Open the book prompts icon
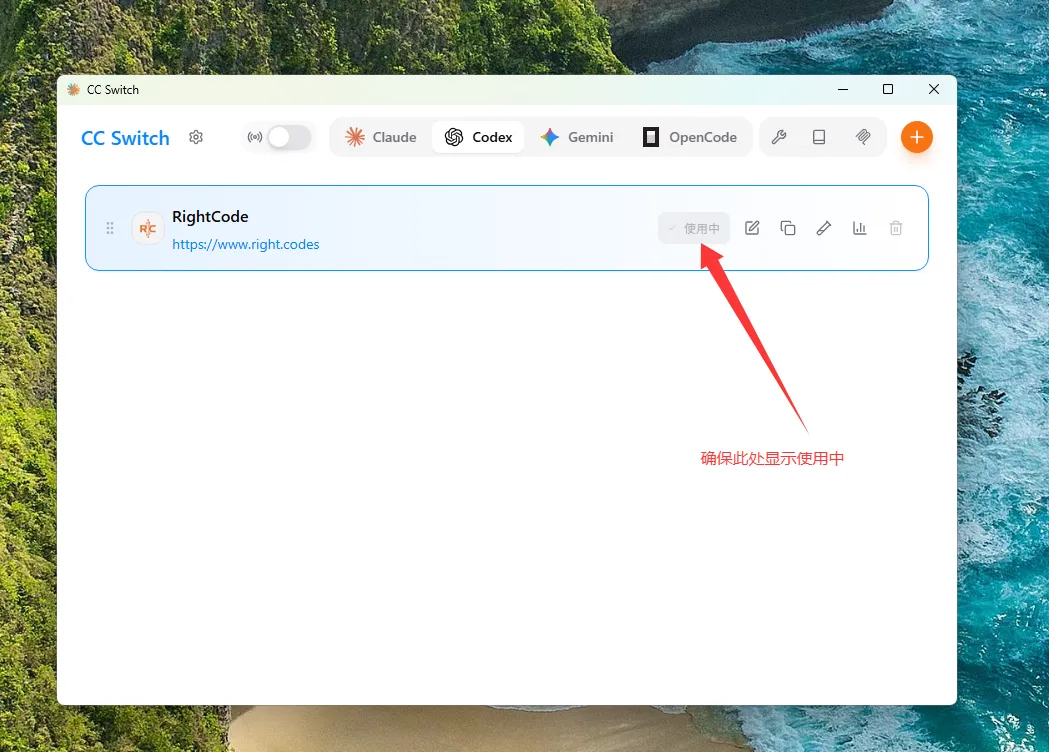This screenshot has height=752, width=1049. pyautogui.click(x=819, y=137)
